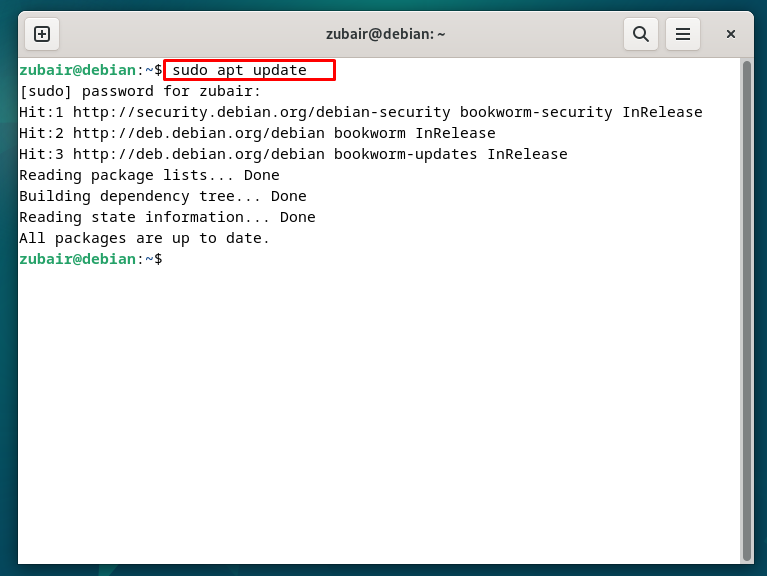Click the Hit:2 deb.debian.org bookworm line
Screen dimensions: 767x576
257,133
